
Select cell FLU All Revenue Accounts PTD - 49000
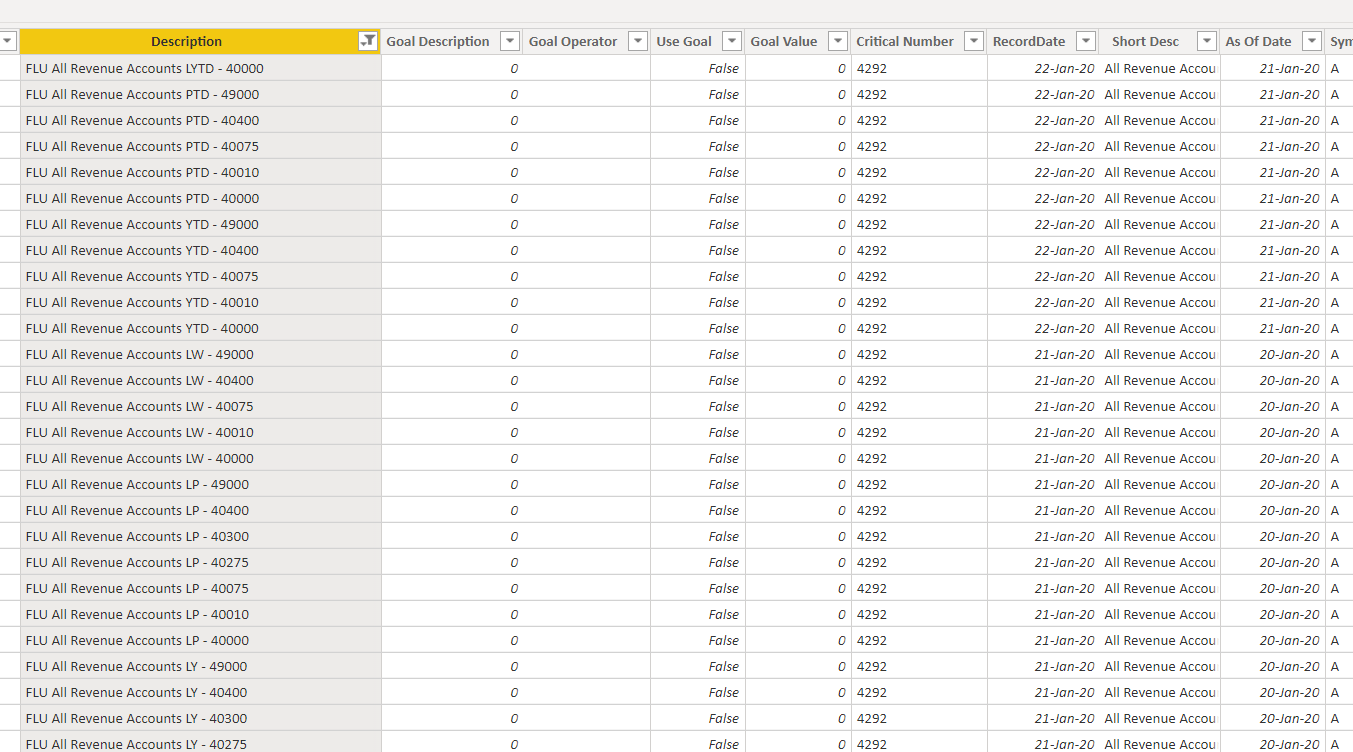[x=200, y=94]
